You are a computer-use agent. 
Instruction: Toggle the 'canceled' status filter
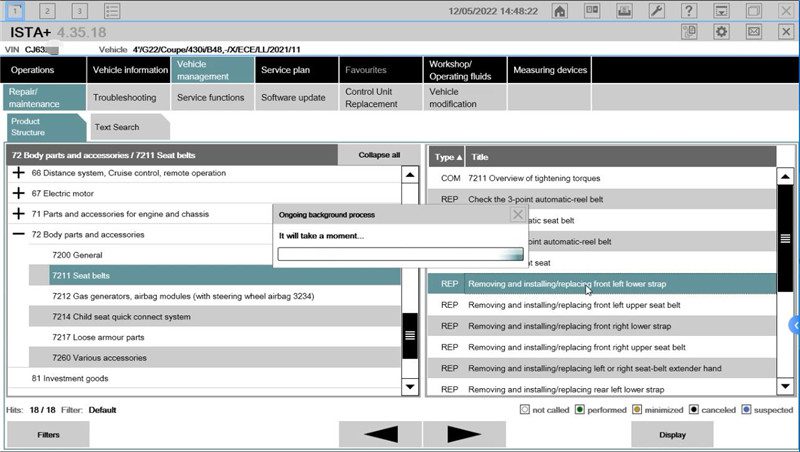(693, 410)
